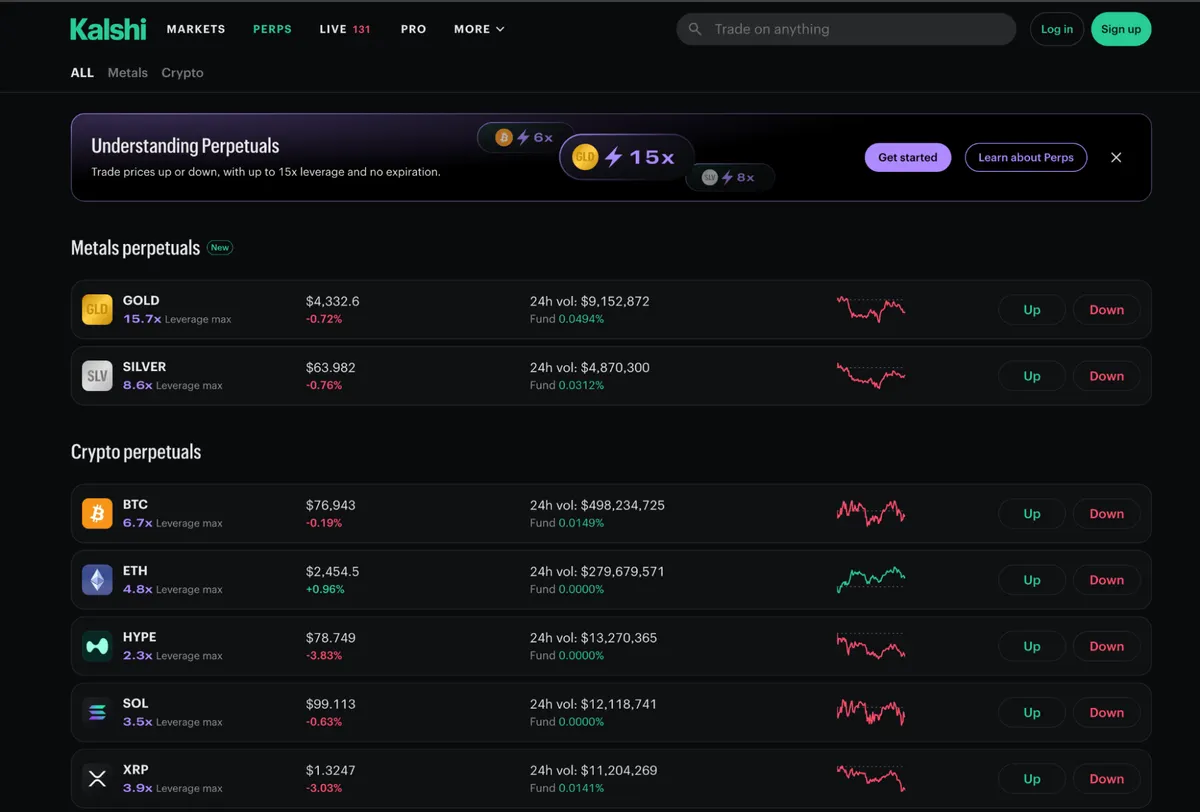Click the Log in button
1200x812 pixels.
tap(1057, 29)
